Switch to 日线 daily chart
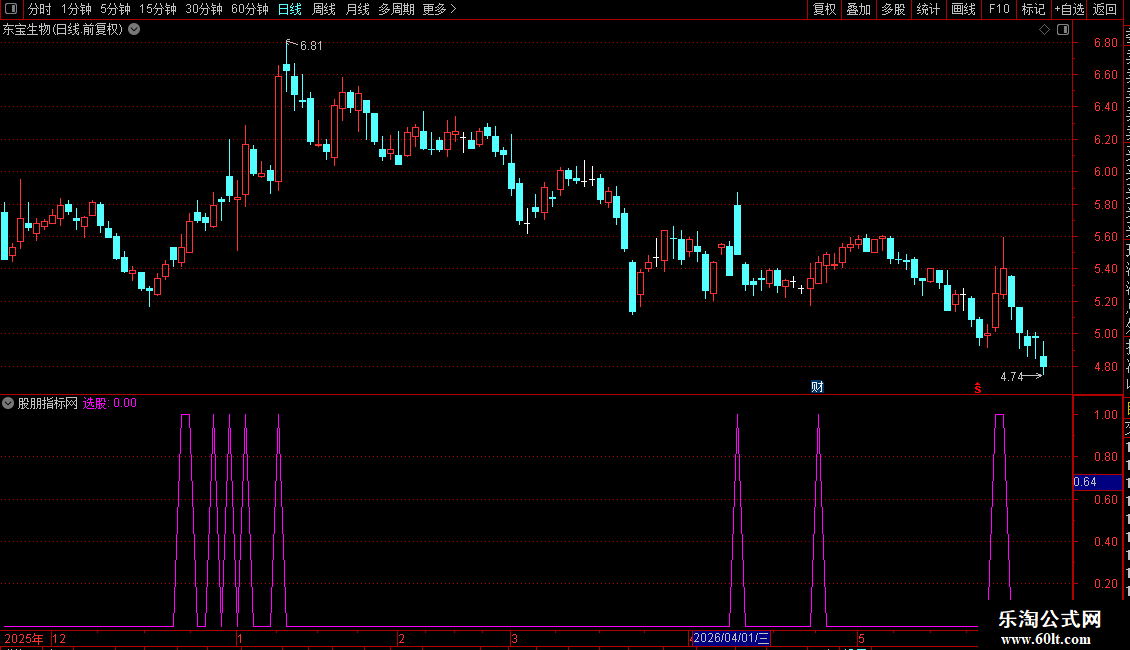Screen dimensions: 1130x650 coord(290,9)
